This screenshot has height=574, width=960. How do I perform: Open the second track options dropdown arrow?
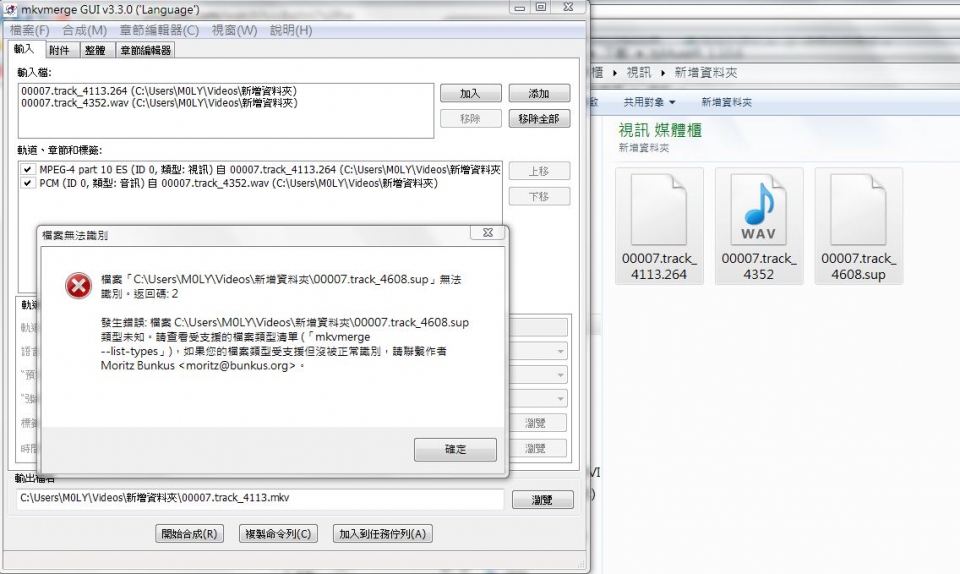[x=560, y=375]
